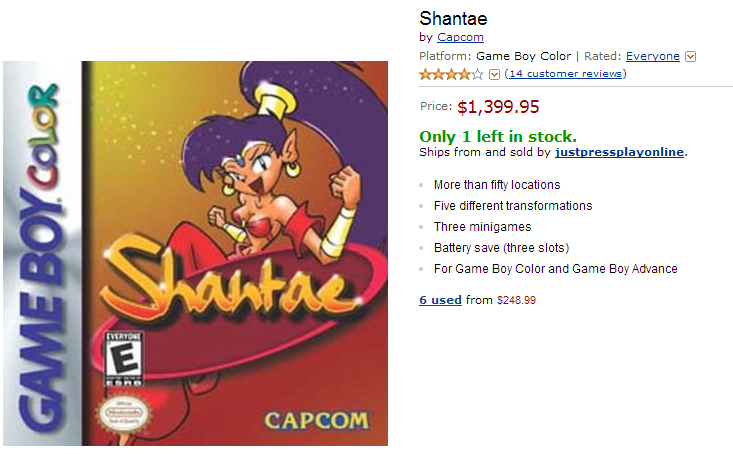The width and height of the screenshot is (733, 454).
Task: Click the Only 1 left in stock message
Action: coord(498,136)
